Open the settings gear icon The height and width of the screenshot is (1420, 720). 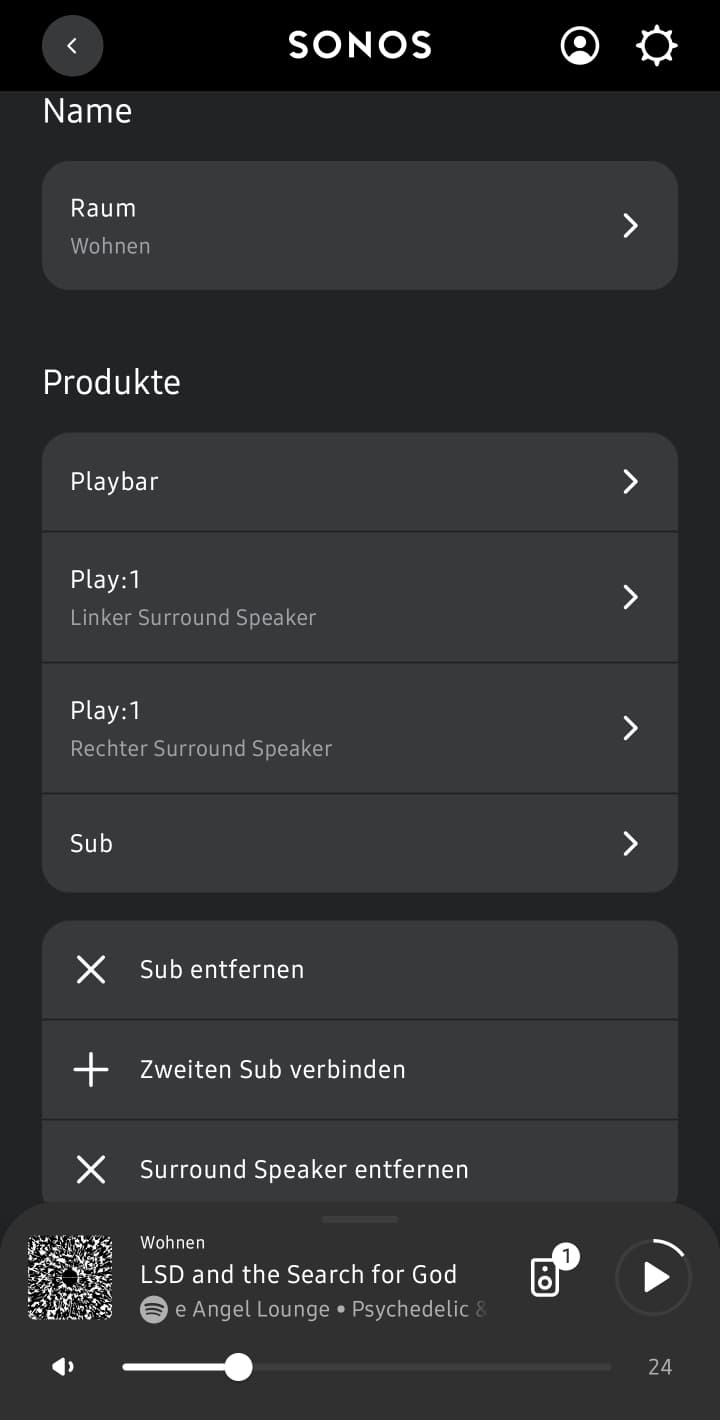point(657,46)
